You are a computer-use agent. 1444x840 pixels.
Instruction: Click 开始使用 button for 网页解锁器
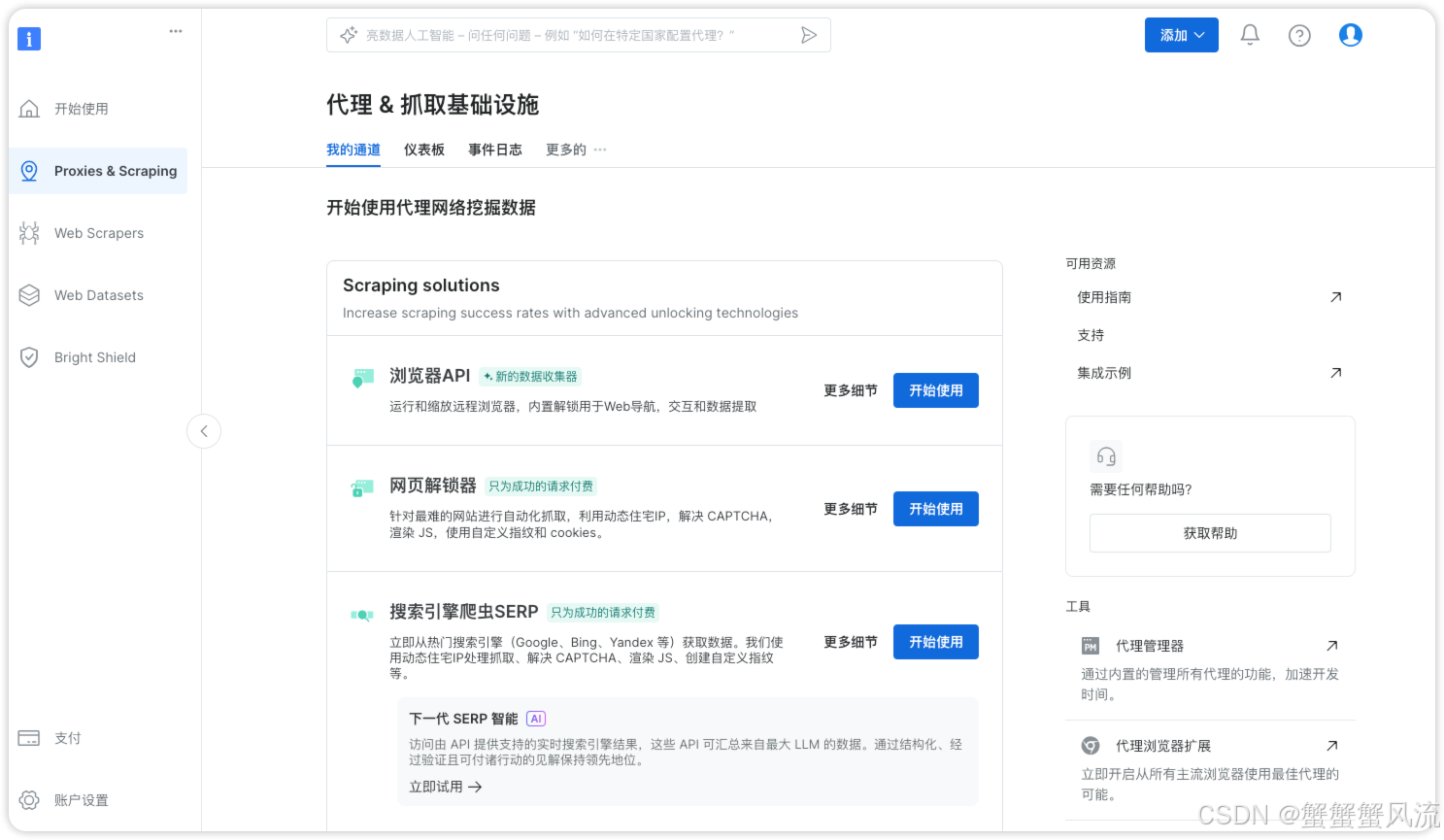click(x=936, y=509)
